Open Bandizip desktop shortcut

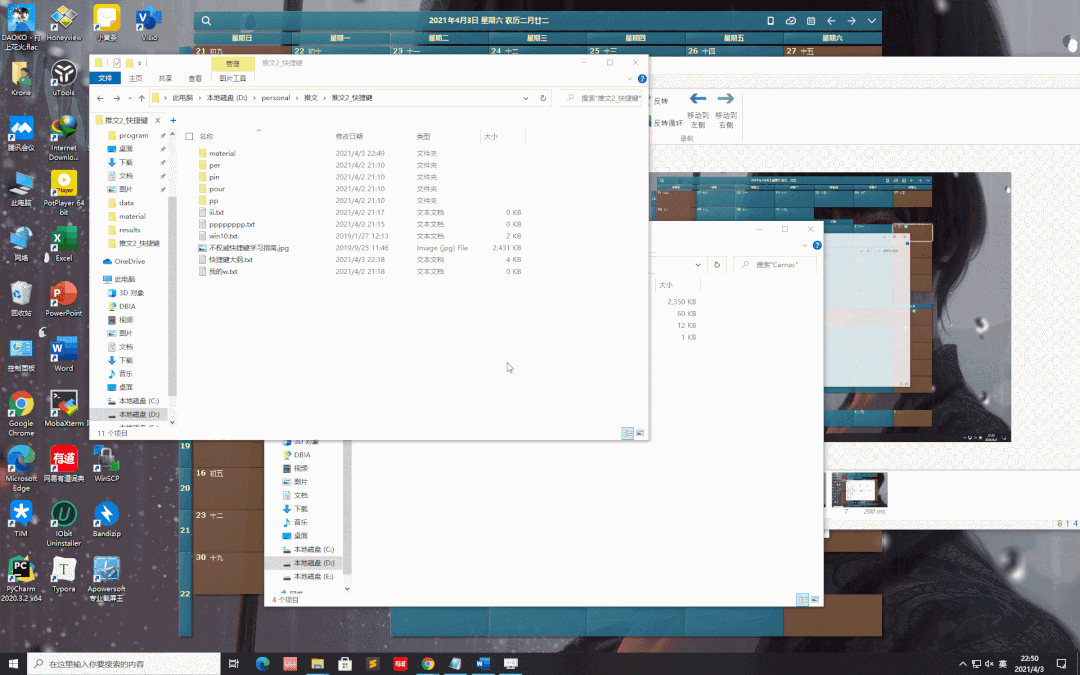tap(107, 519)
